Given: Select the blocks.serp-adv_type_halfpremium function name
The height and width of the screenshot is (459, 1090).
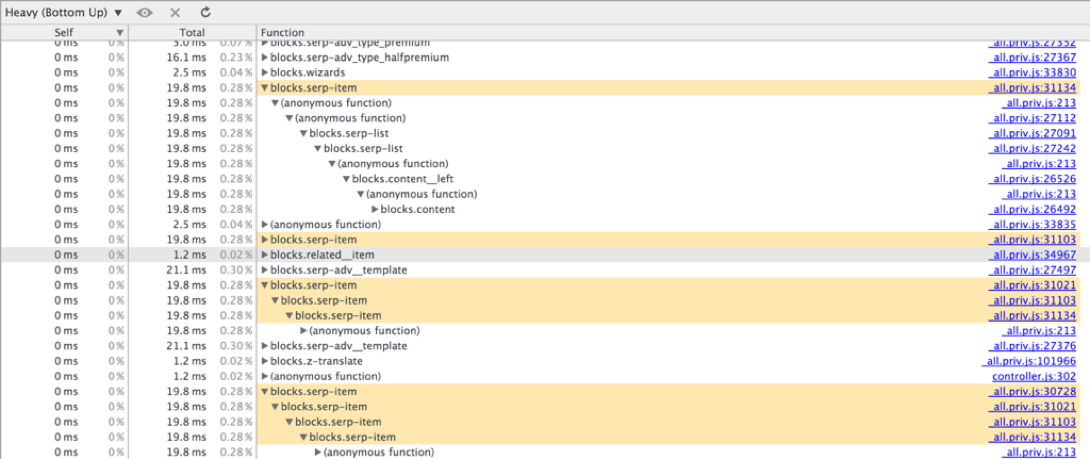Looking at the screenshot, I should tap(359, 57).
